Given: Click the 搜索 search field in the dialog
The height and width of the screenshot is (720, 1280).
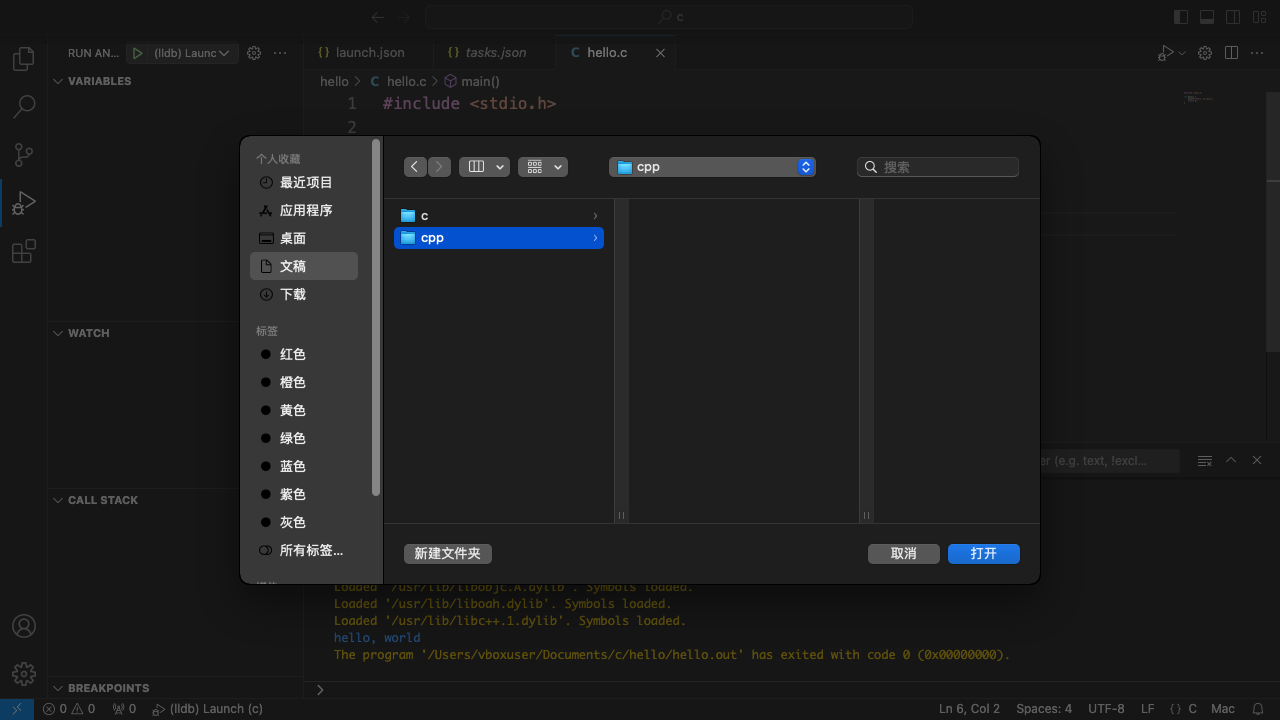Looking at the screenshot, I should 938,167.
